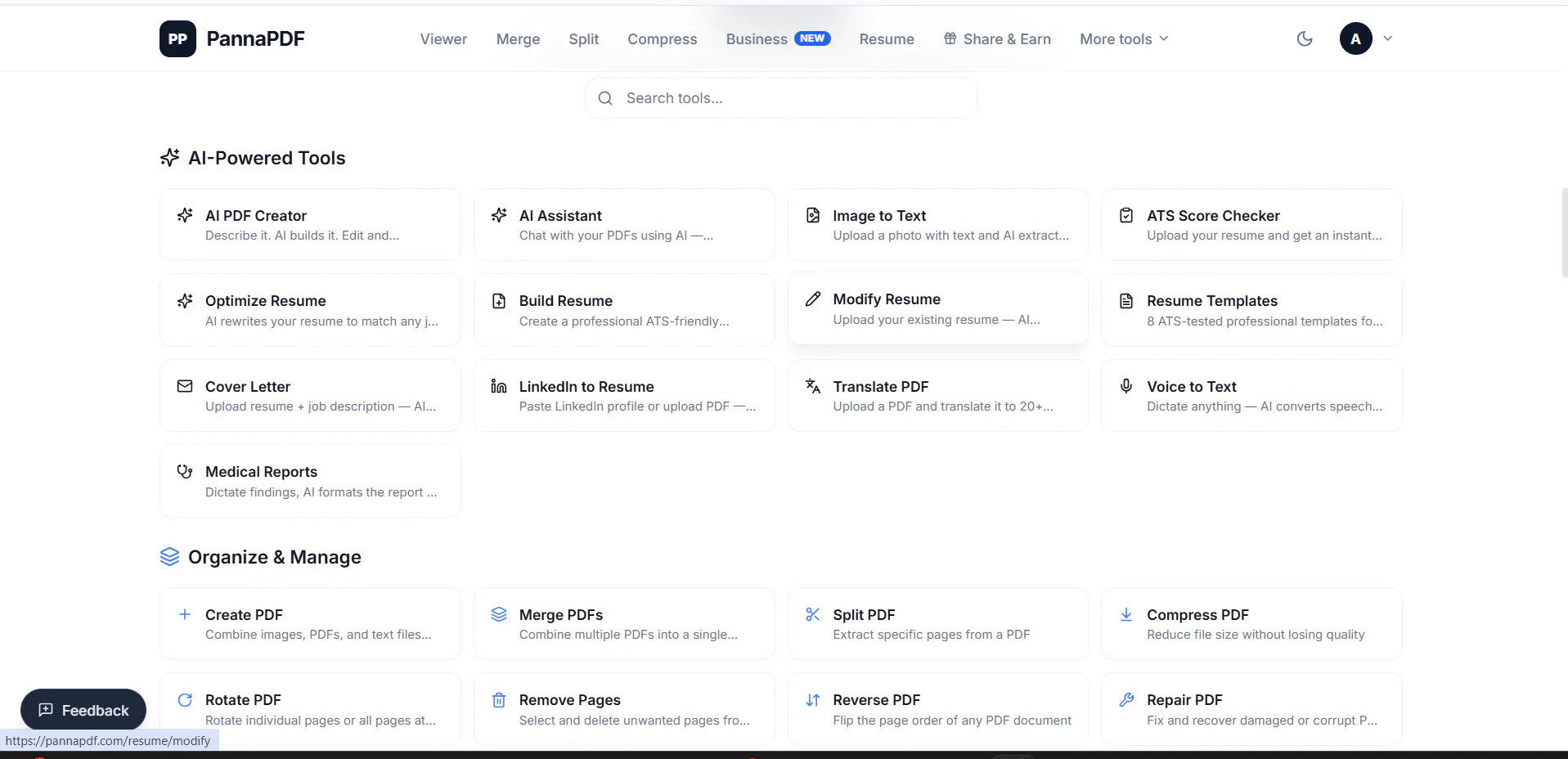
Task: Click the ATS Score Checker clipboard icon
Action: tap(1126, 215)
